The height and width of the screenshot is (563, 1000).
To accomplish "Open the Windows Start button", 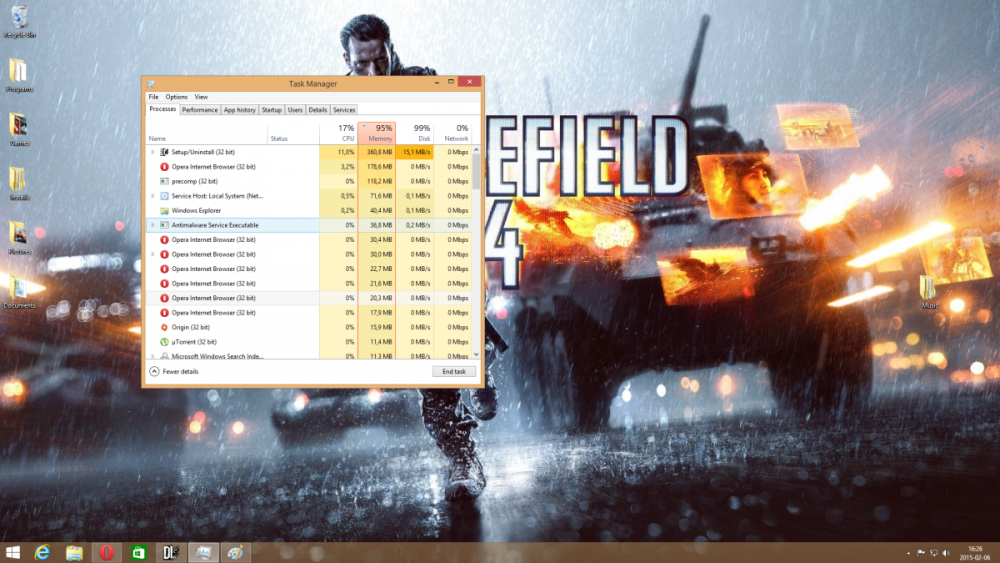I will click(x=12, y=552).
